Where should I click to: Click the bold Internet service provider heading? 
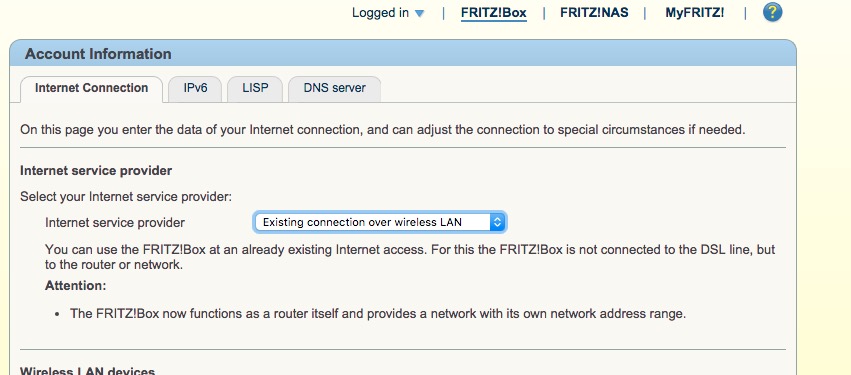click(96, 170)
